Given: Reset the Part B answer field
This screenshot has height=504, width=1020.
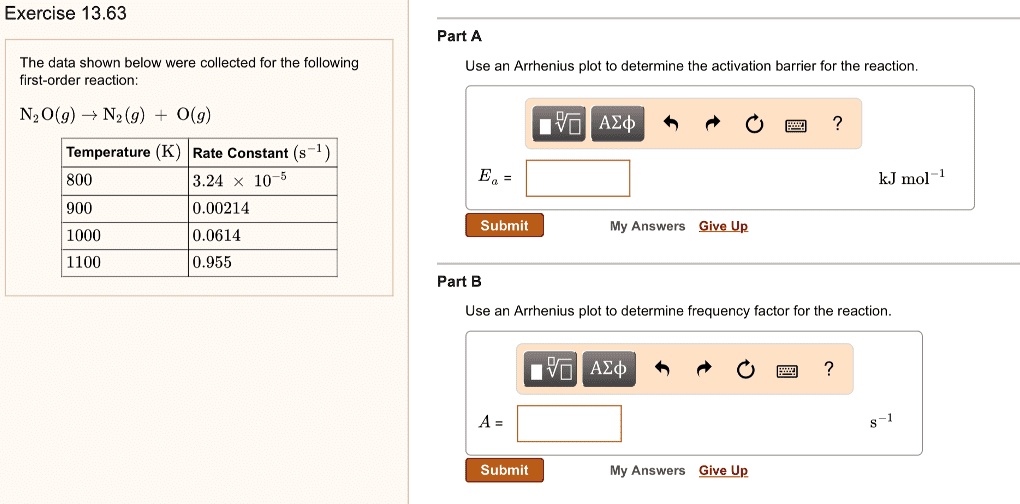Looking at the screenshot, I should pos(744,370).
